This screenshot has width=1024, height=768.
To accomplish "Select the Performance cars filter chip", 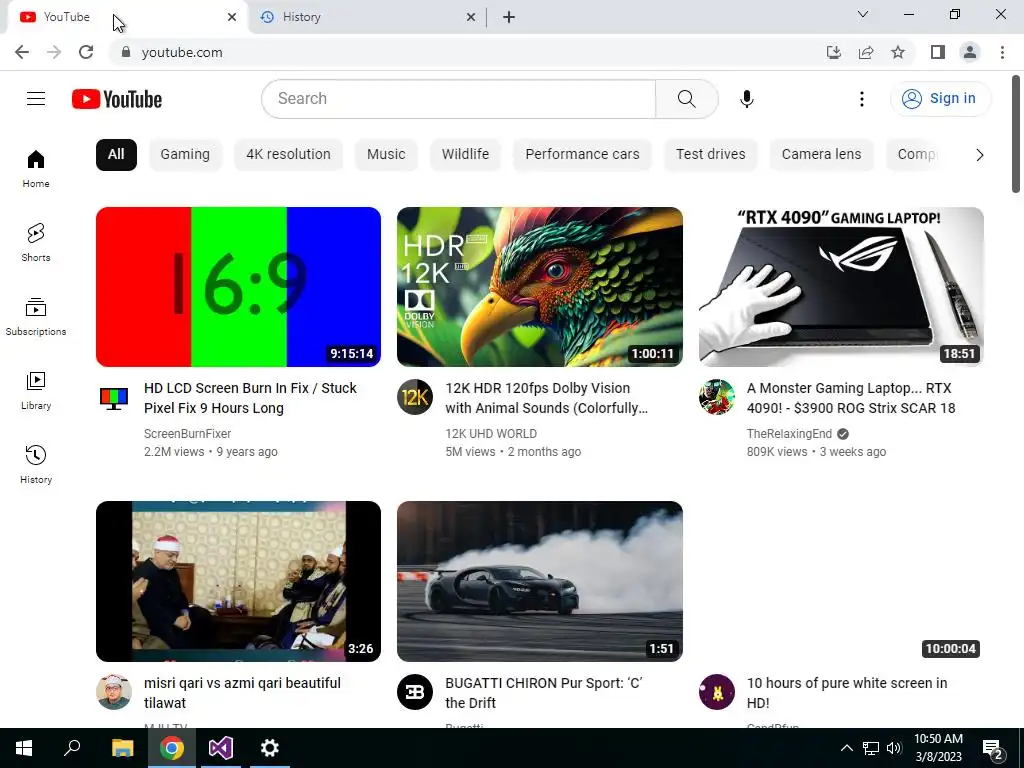I will pos(582,155).
